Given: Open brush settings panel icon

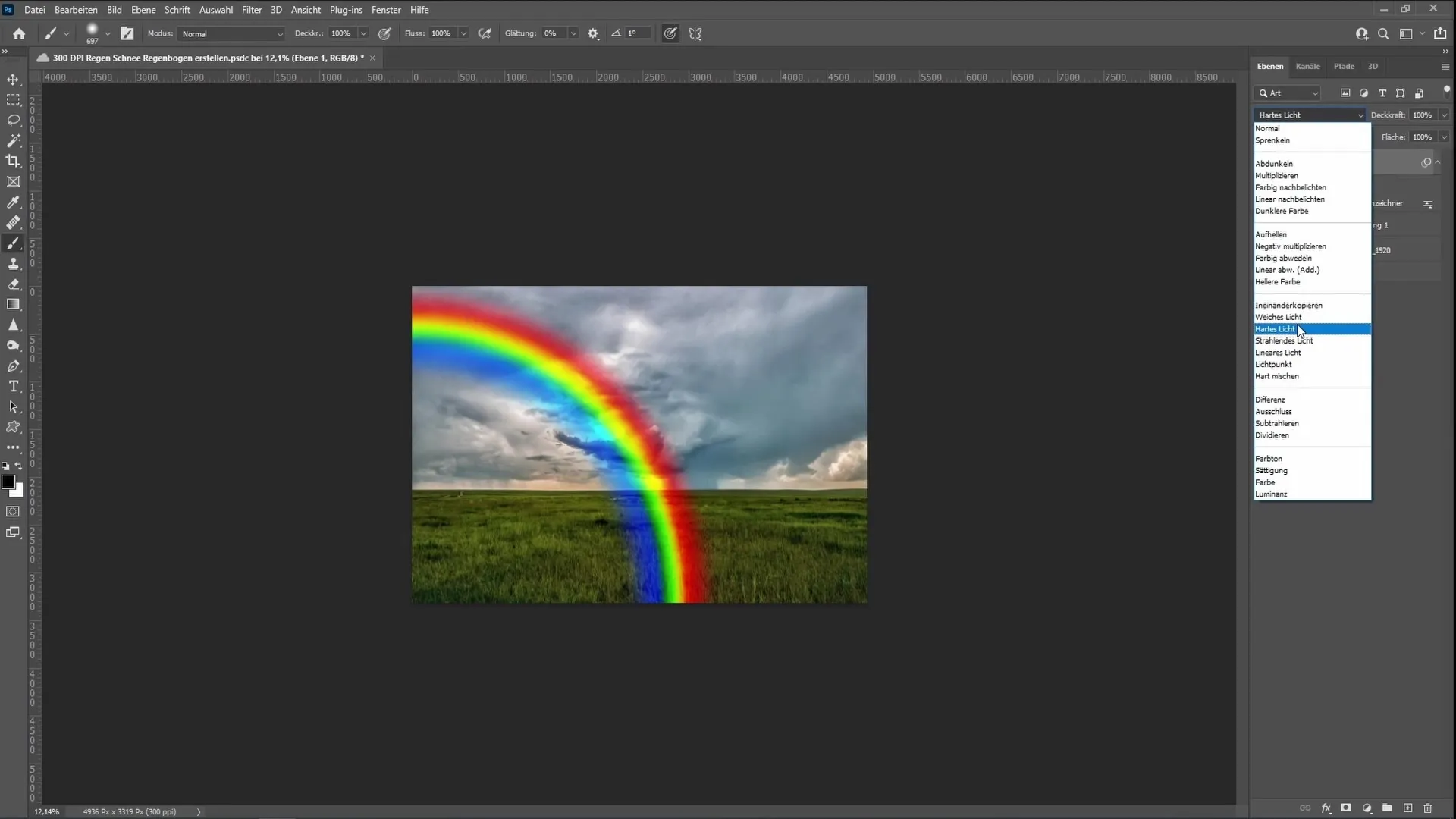Looking at the screenshot, I should pos(127,33).
